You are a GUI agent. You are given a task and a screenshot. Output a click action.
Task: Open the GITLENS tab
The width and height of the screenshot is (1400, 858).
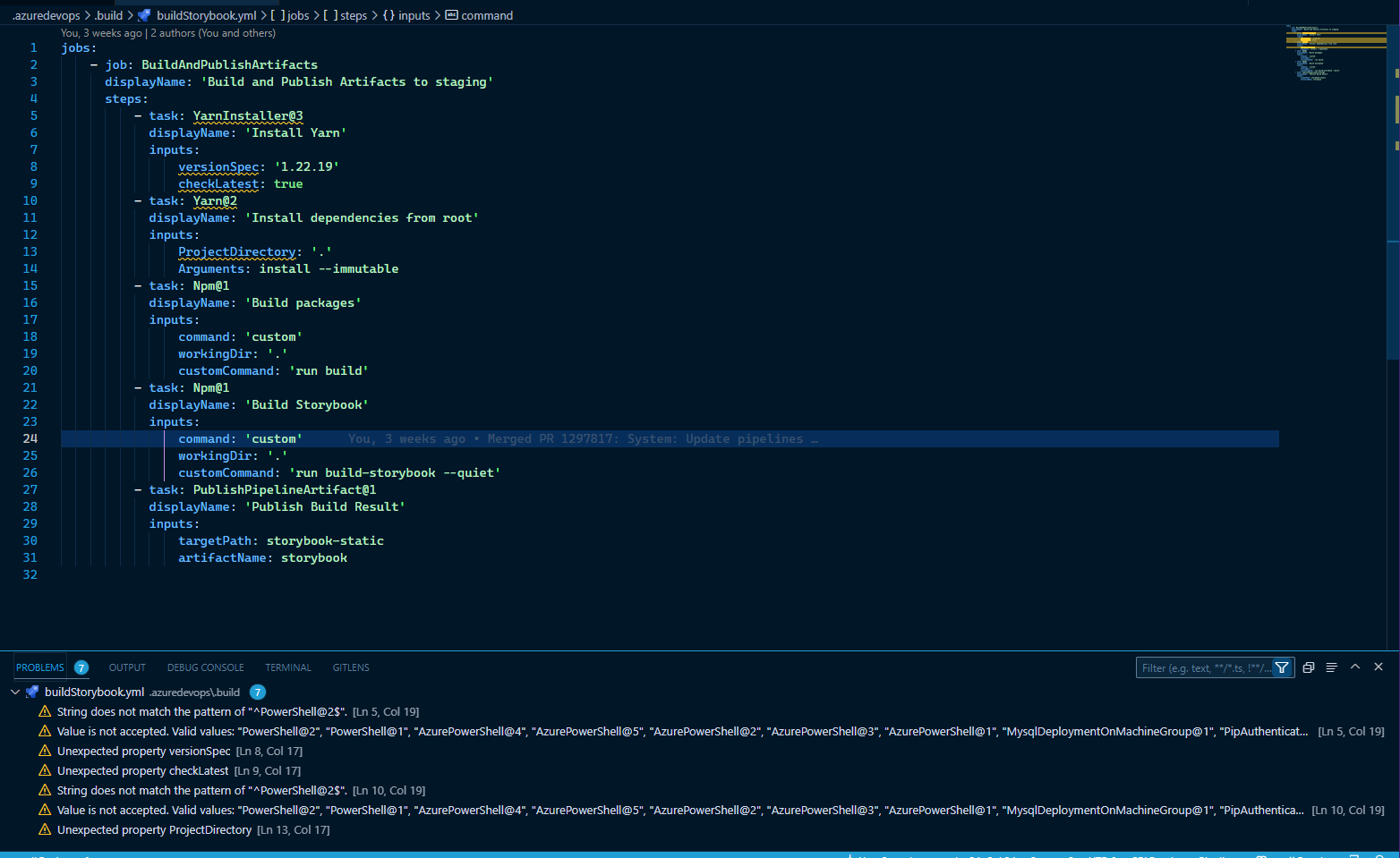pyautogui.click(x=350, y=667)
